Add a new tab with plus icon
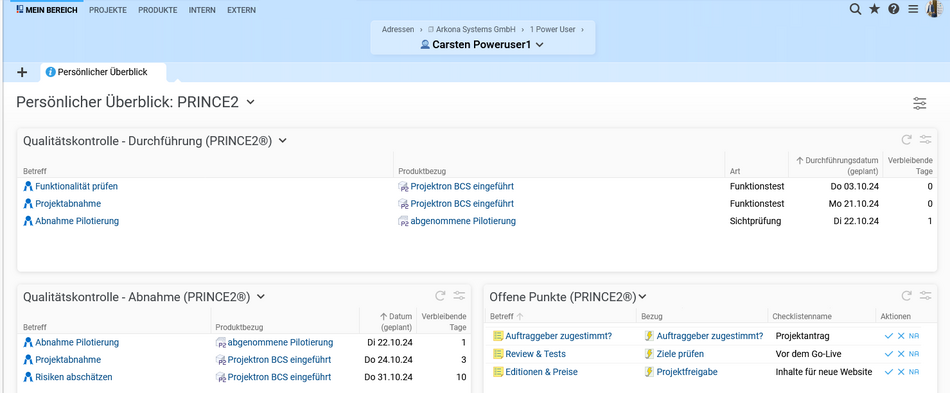 point(22,72)
